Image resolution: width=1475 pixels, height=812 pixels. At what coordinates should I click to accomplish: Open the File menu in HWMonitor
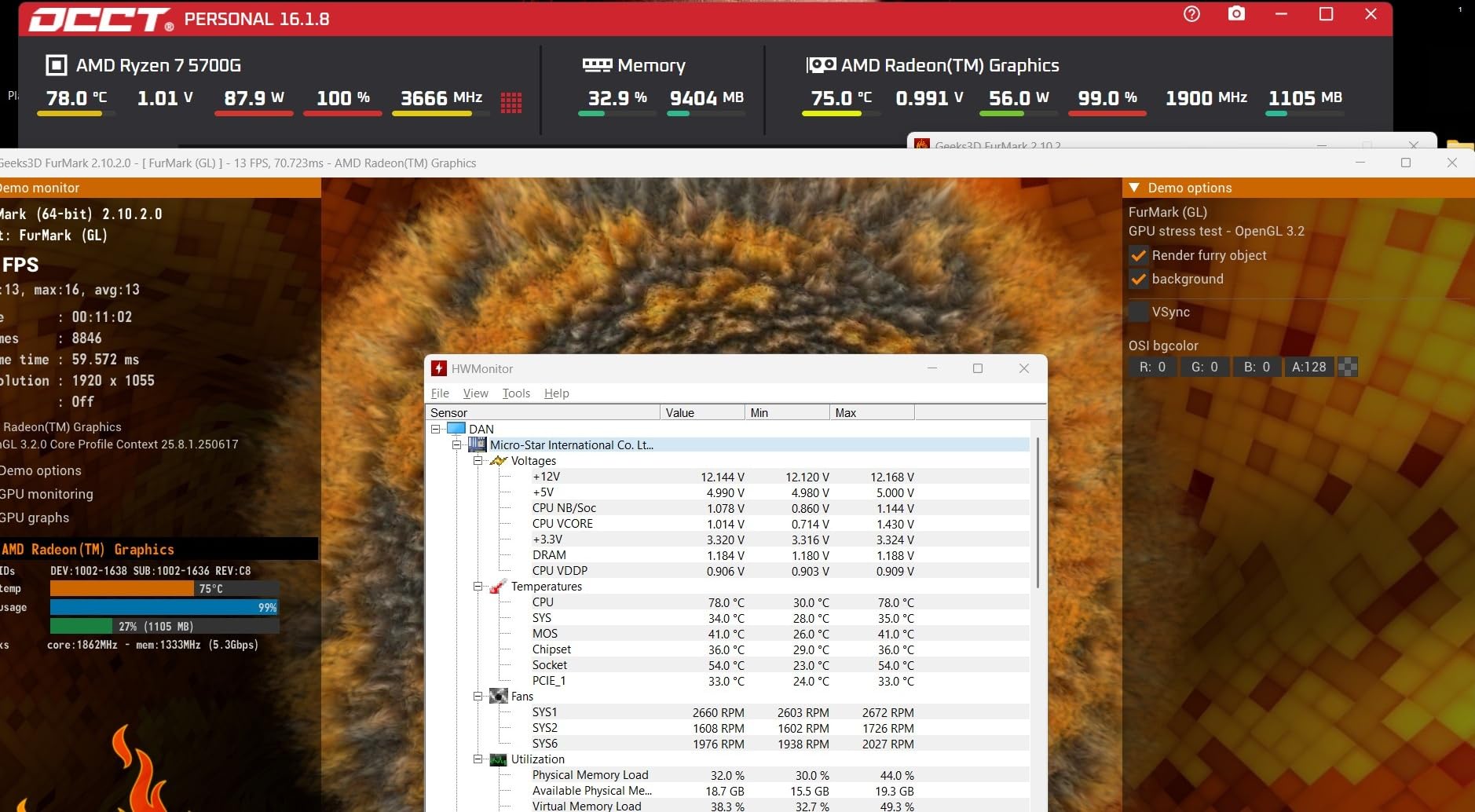tap(440, 393)
